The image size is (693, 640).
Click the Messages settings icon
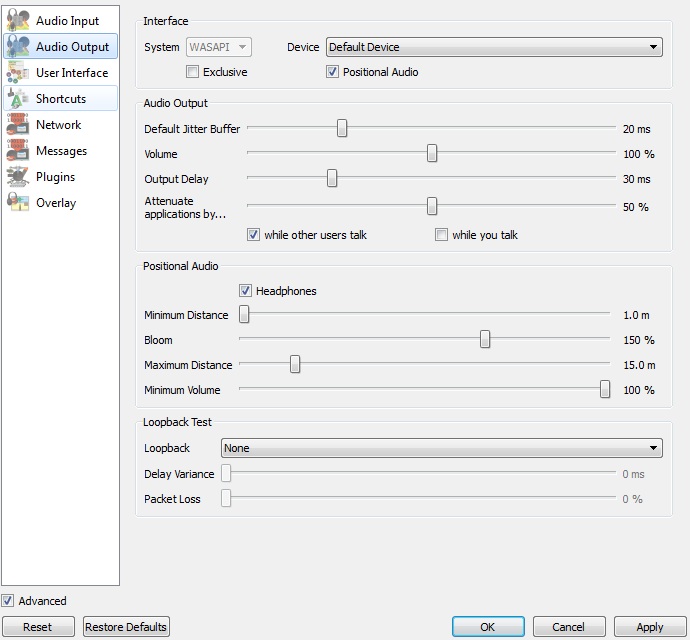click(18, 151)
